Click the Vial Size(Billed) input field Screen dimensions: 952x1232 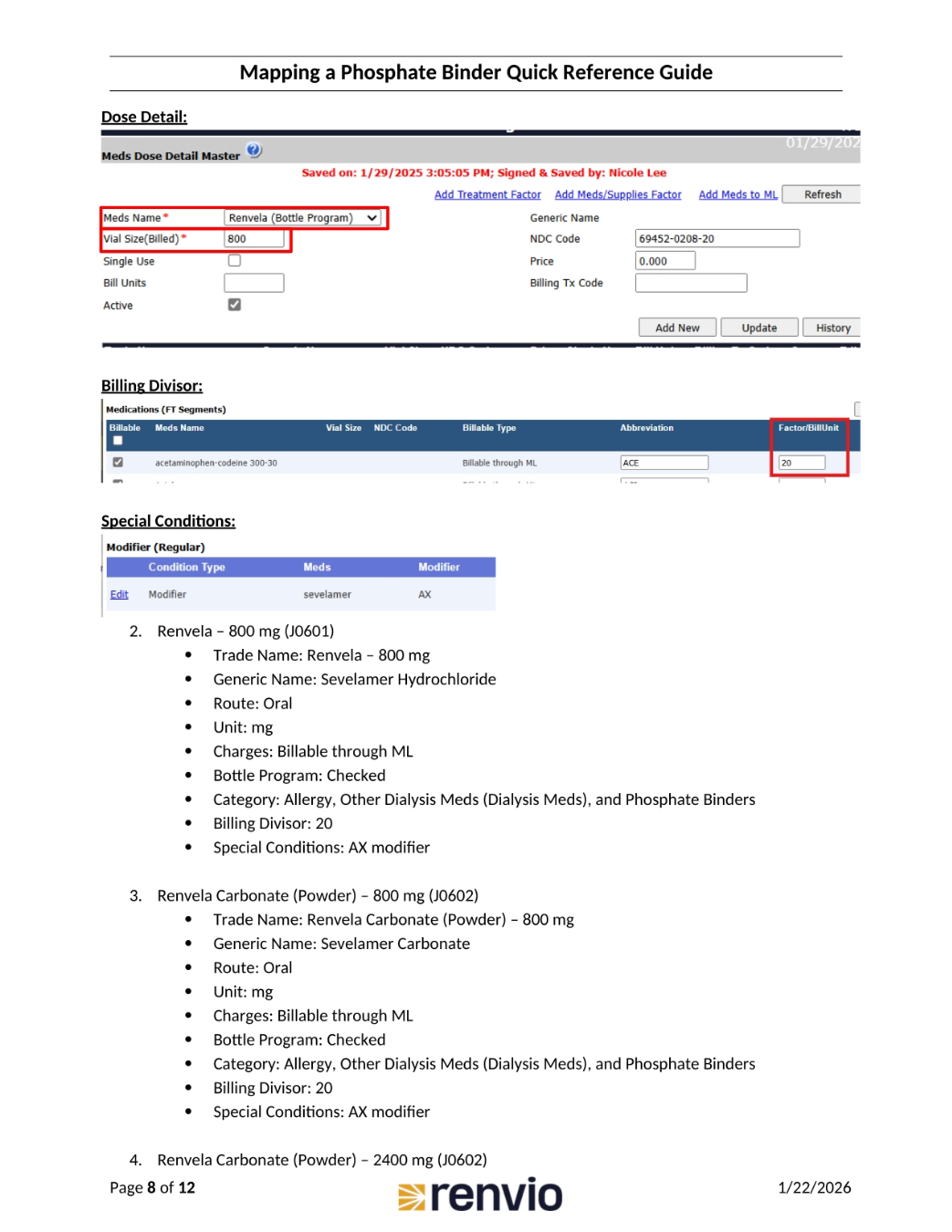tap(254, 239)
